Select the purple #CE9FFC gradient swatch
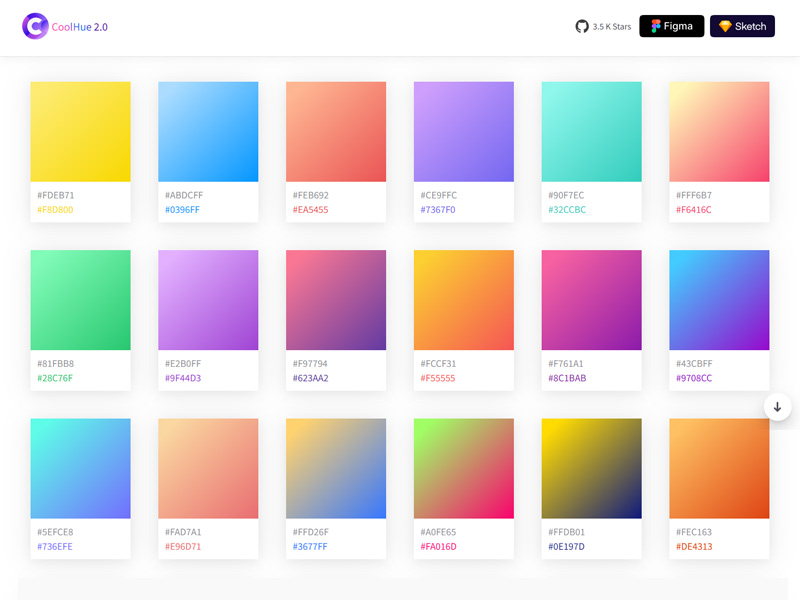This screenshot has width=800, height=600. point(463,131)
